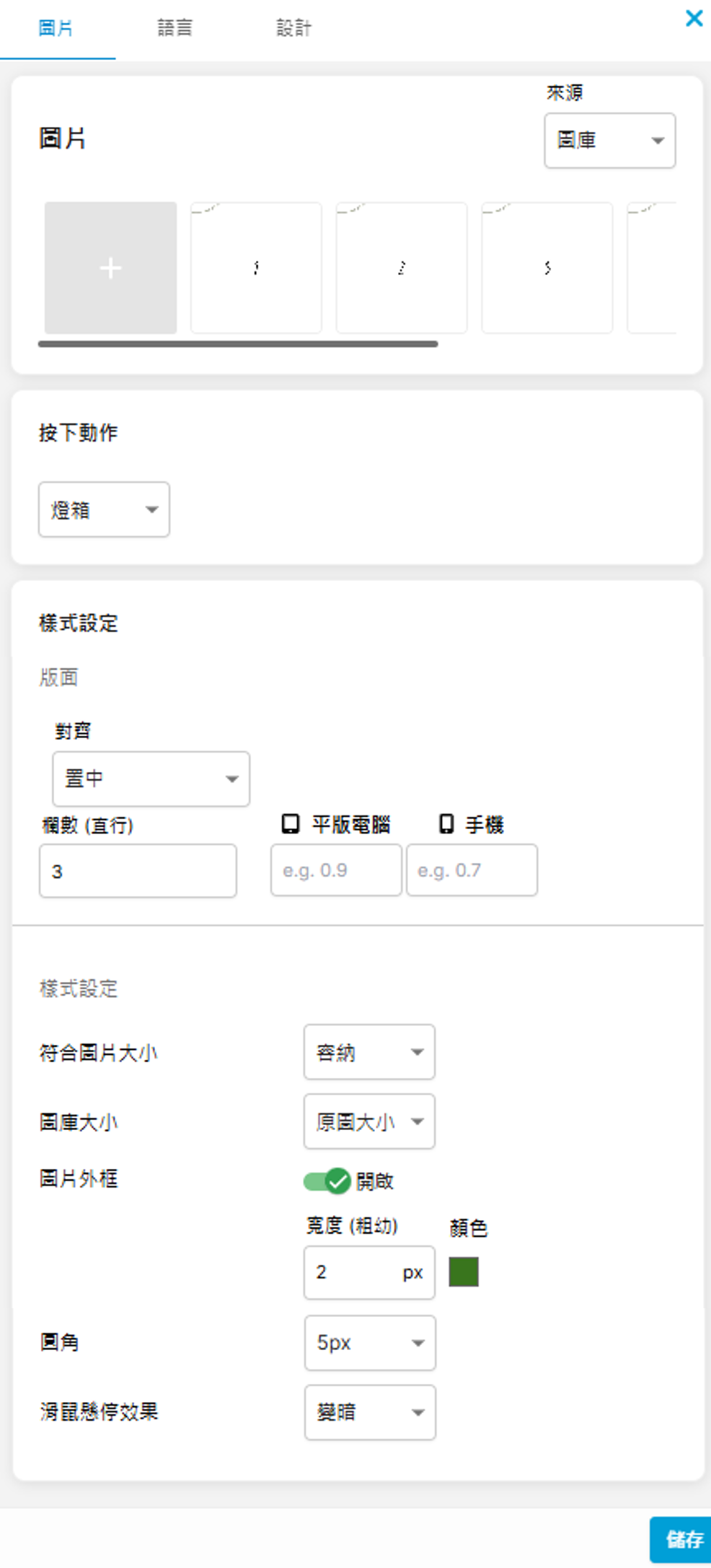Click the plus icon to add image
711x1568 pixels.
pyautogui.click(x=110, y=268)
